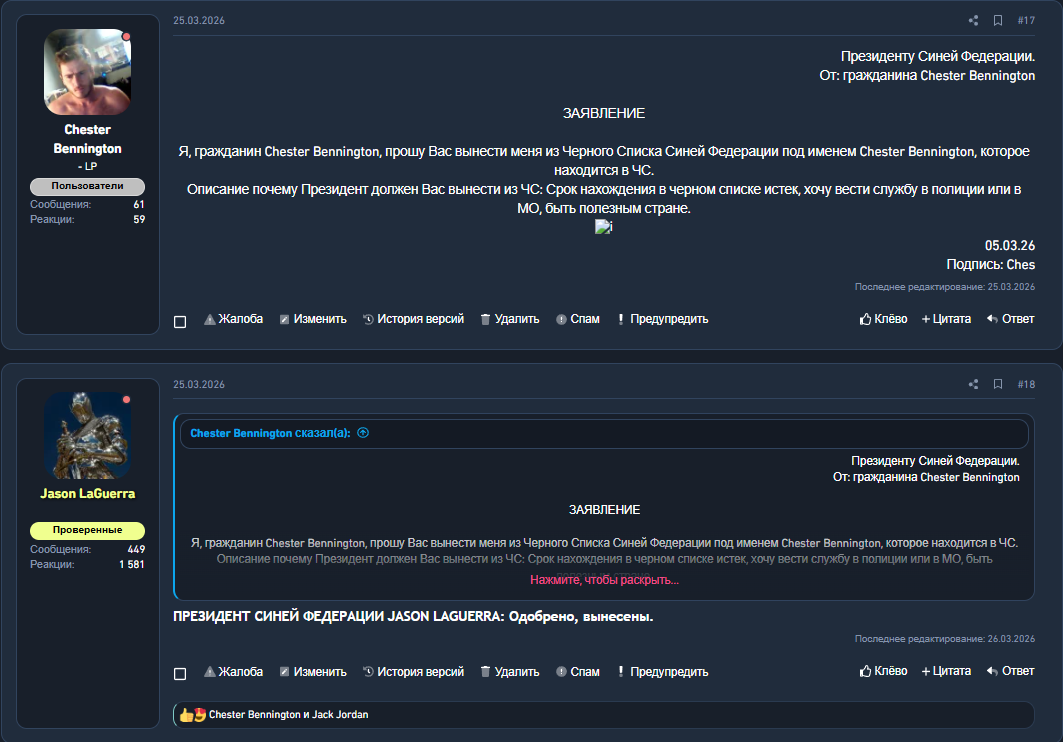Open Chester Bennington's avatar
Viewport: 1063px width, 742px height.
(x=87, y=72)
